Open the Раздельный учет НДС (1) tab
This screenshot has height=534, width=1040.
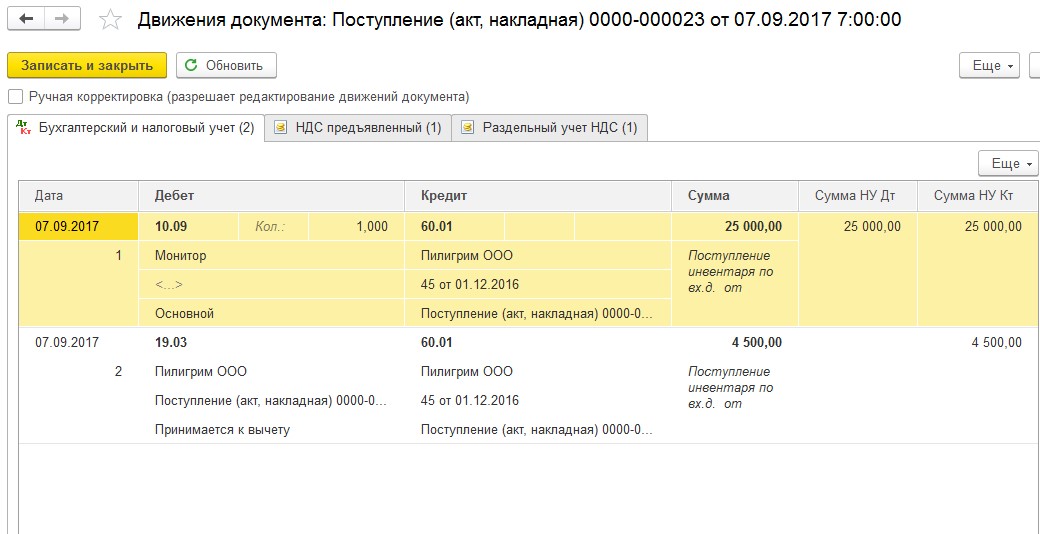click(559, 128)
